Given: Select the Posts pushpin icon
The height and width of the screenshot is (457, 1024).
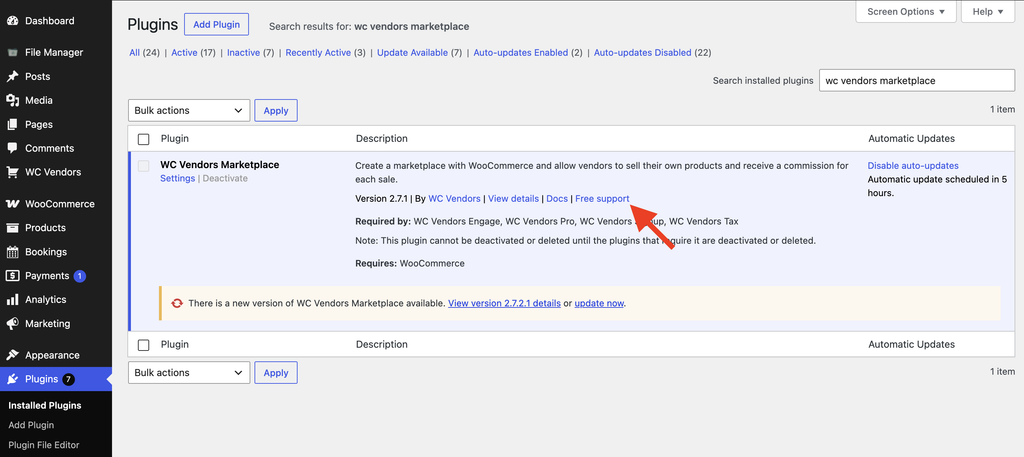Looking at the screenshot, I should coord(12,76).
